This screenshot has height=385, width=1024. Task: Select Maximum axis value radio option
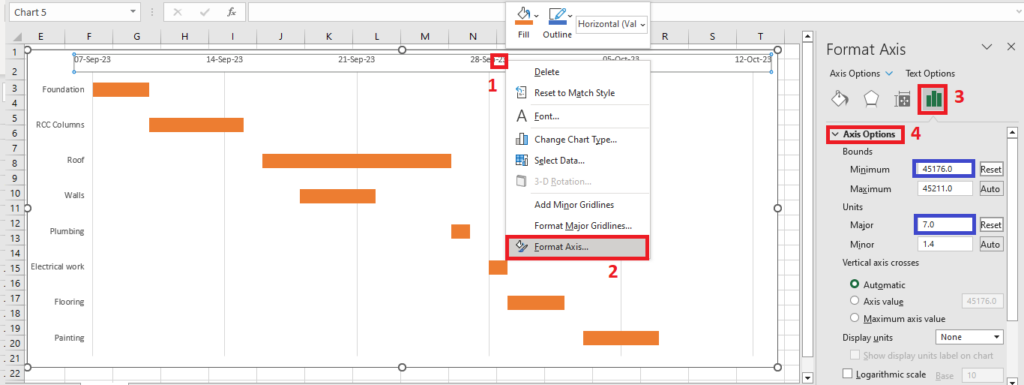(854, 318)
